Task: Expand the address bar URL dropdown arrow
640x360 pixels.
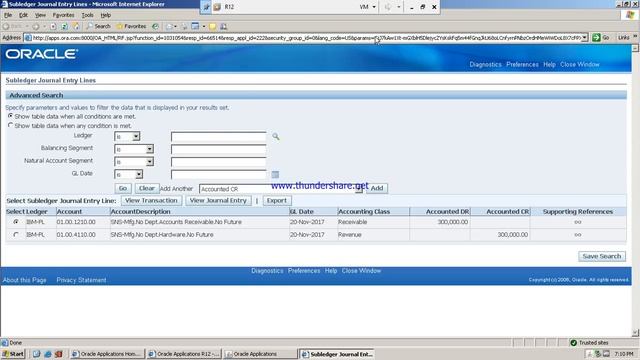Action: 585,38
